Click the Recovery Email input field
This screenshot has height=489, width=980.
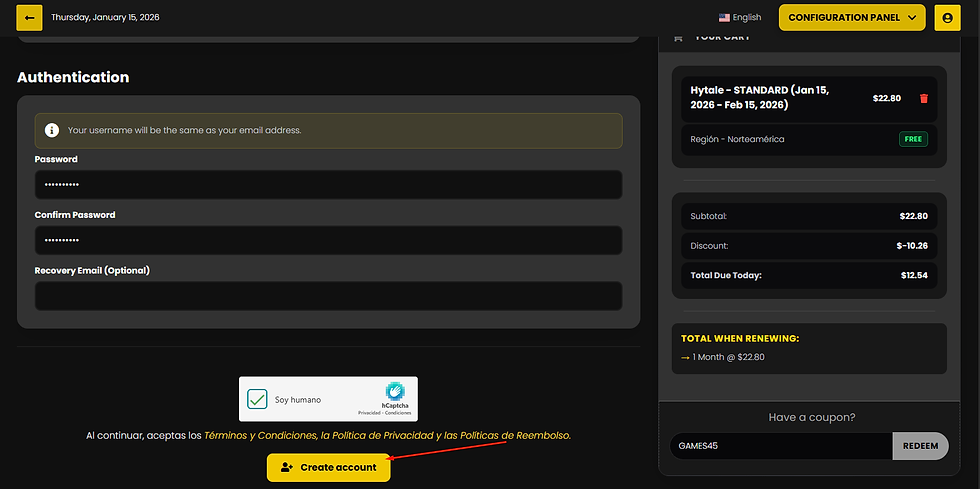point(328,296)
